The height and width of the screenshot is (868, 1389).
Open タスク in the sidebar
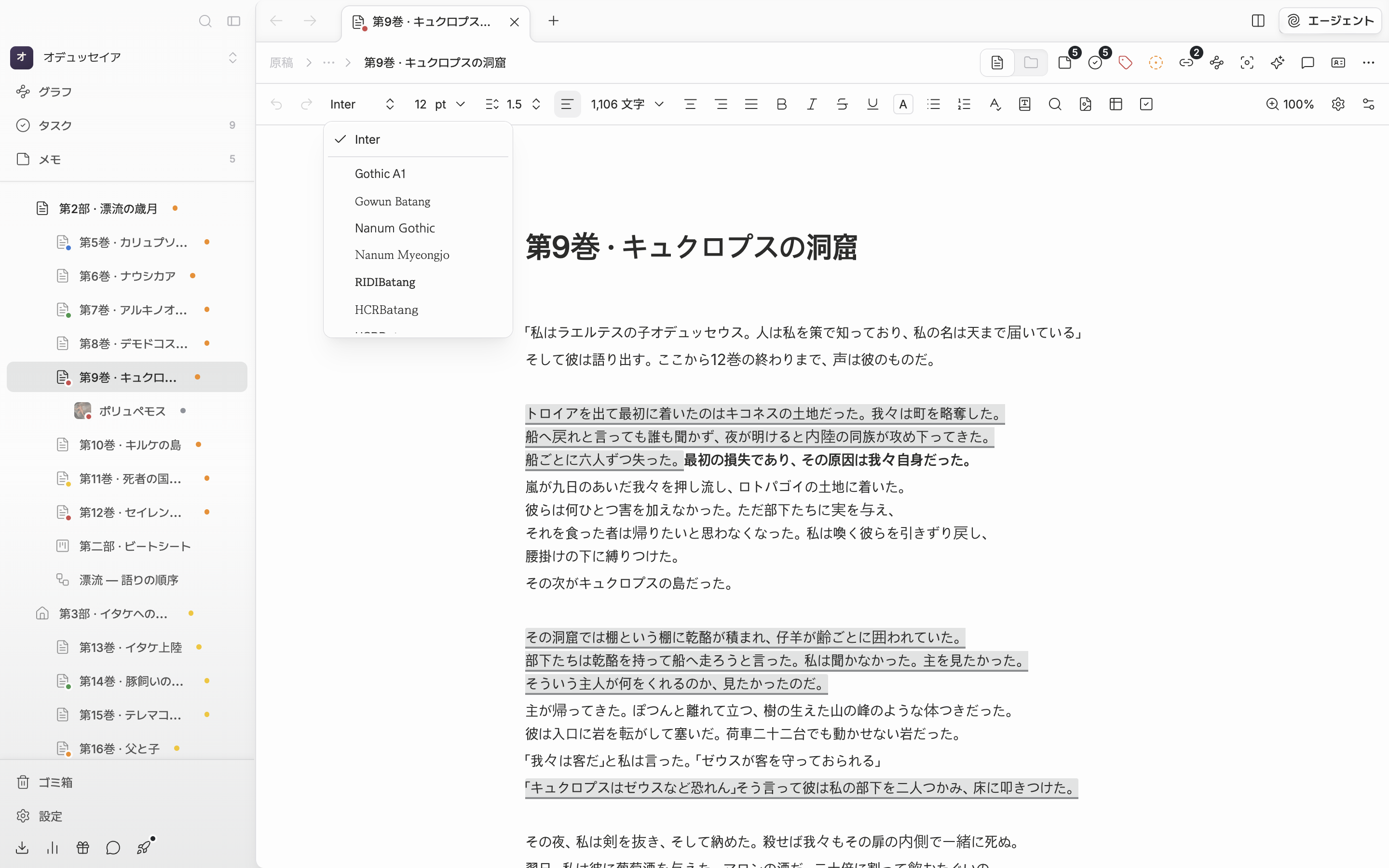coord(126,125)
